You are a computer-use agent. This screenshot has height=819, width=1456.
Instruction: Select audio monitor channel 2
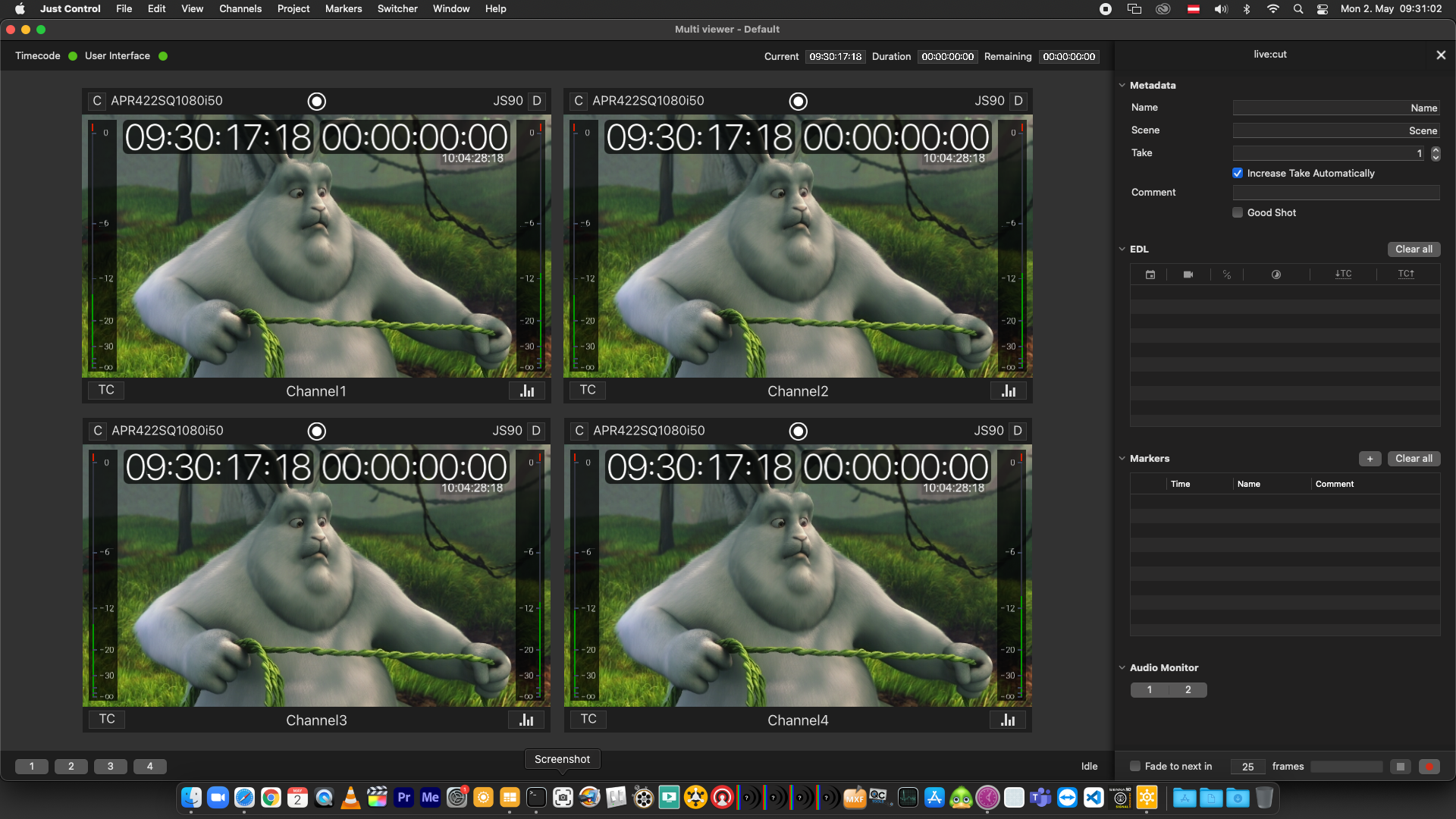pos(1188,689)
